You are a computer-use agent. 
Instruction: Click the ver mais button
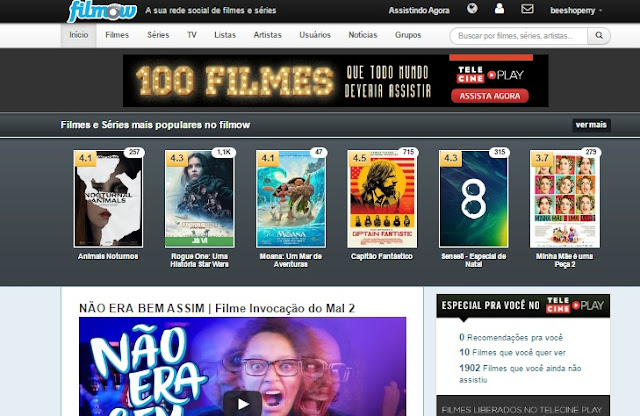(x=591, y=125)
